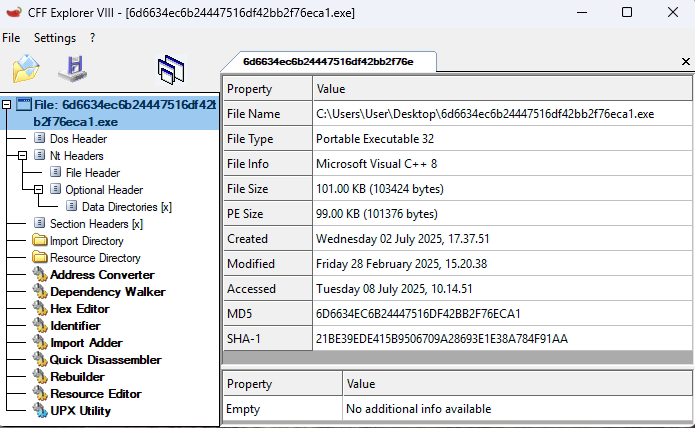695x428 pixels.
Task: Click the Hex Editor tool icon
Action: tap(40, 308)
